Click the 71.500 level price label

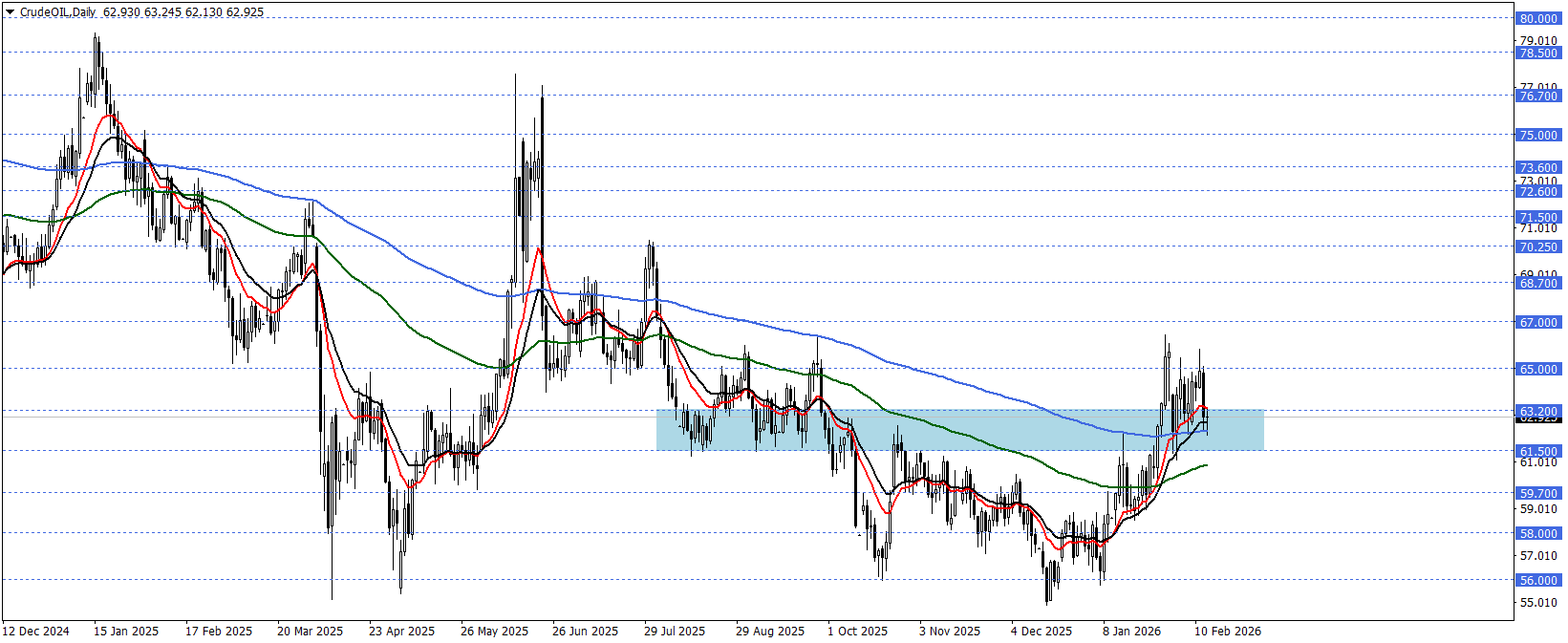[x=1538, y=217]
